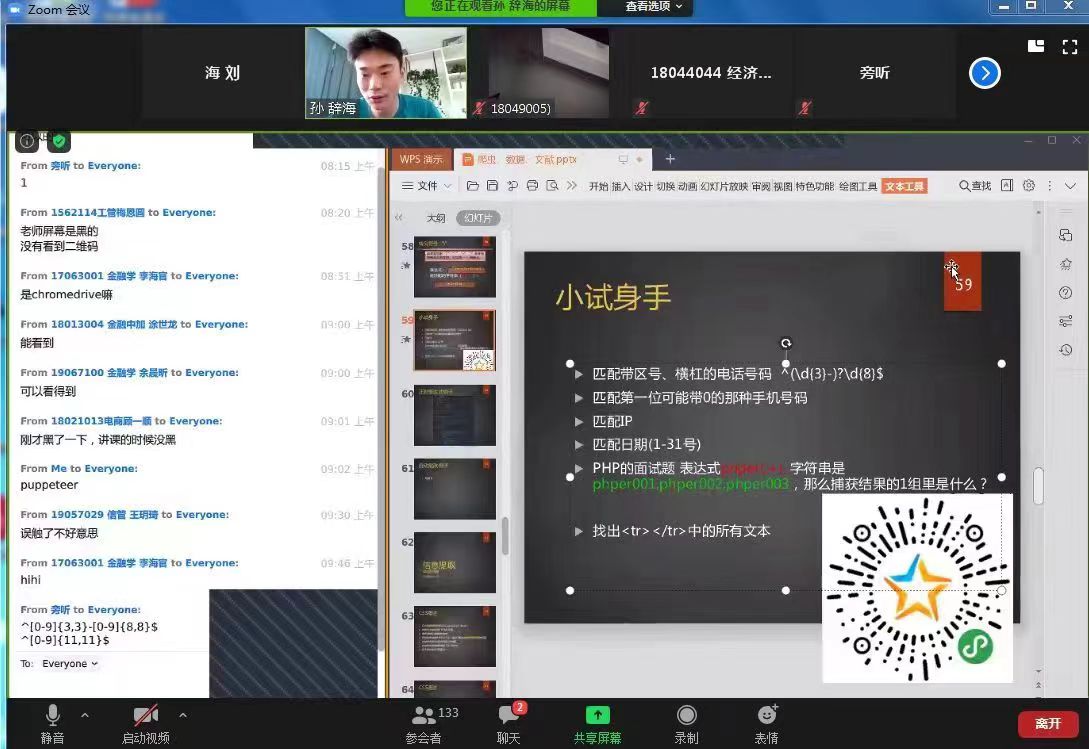Image resolution: width=1089 pixels, height=749 pixels.
Task: Click 孙辞海's video tile
Action: [385, 73]
